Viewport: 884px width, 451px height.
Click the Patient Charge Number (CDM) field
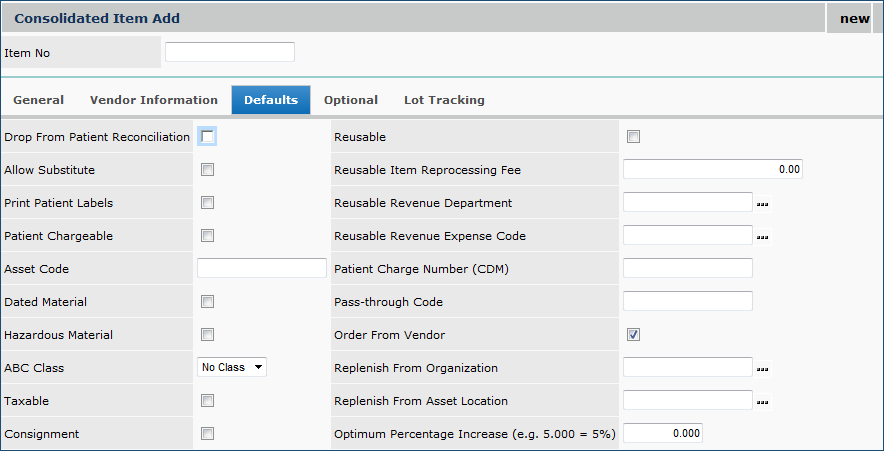pyautogui.click(x=688, y=268)
